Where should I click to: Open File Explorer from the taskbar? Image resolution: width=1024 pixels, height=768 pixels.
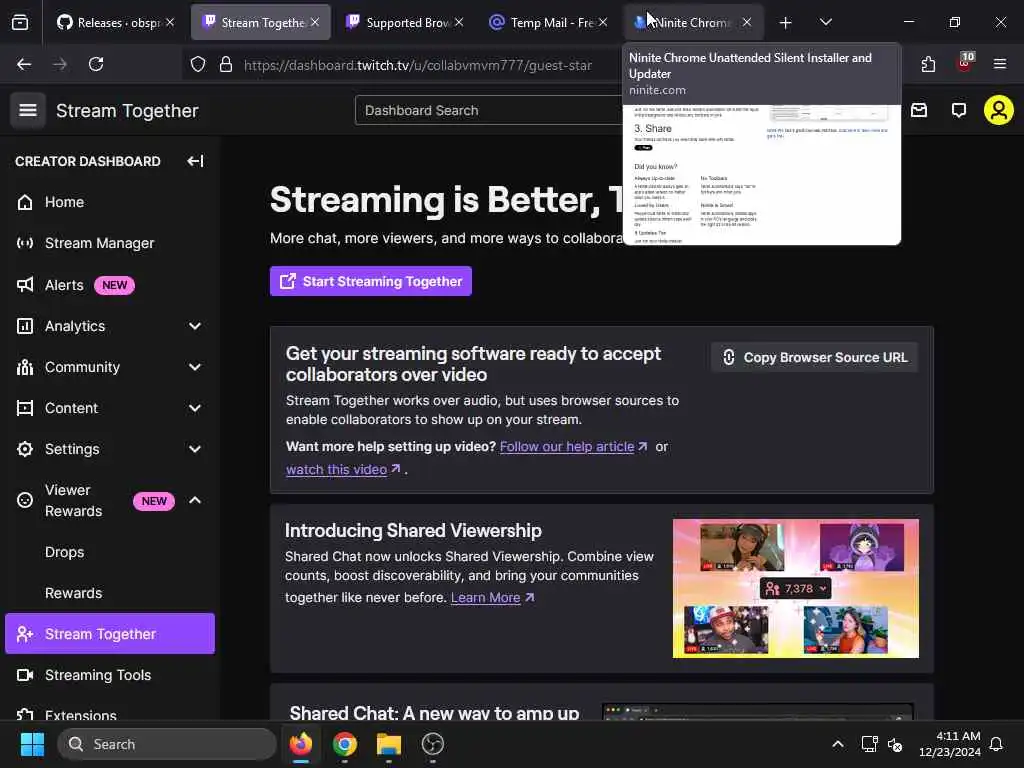point(389,744)
